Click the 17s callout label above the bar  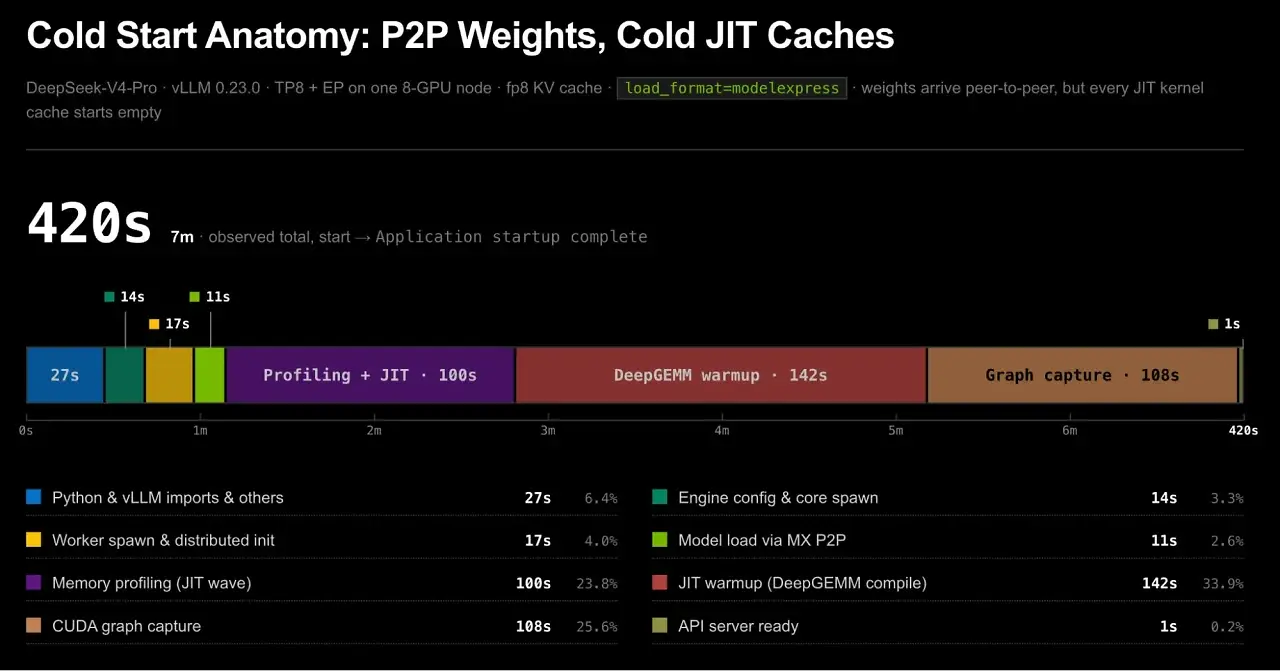tap(169, 324)
